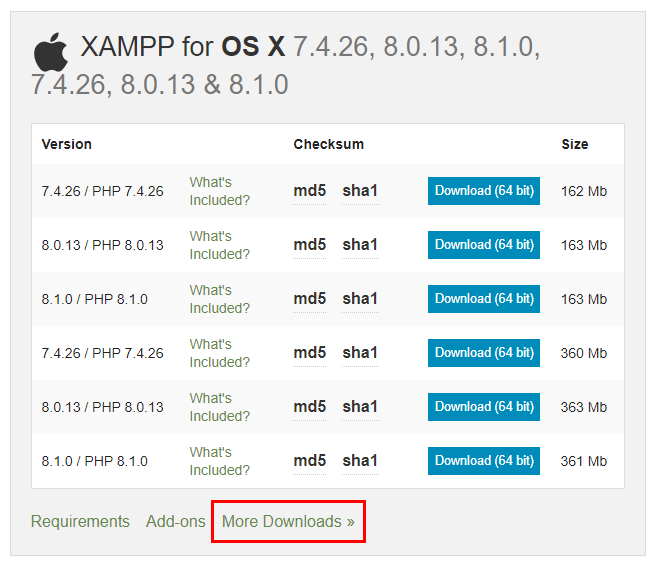
Task: Show sha1 checksum for 8.1.0 163 Mb row
Action: pyautogui.click(x=360, y=299)
